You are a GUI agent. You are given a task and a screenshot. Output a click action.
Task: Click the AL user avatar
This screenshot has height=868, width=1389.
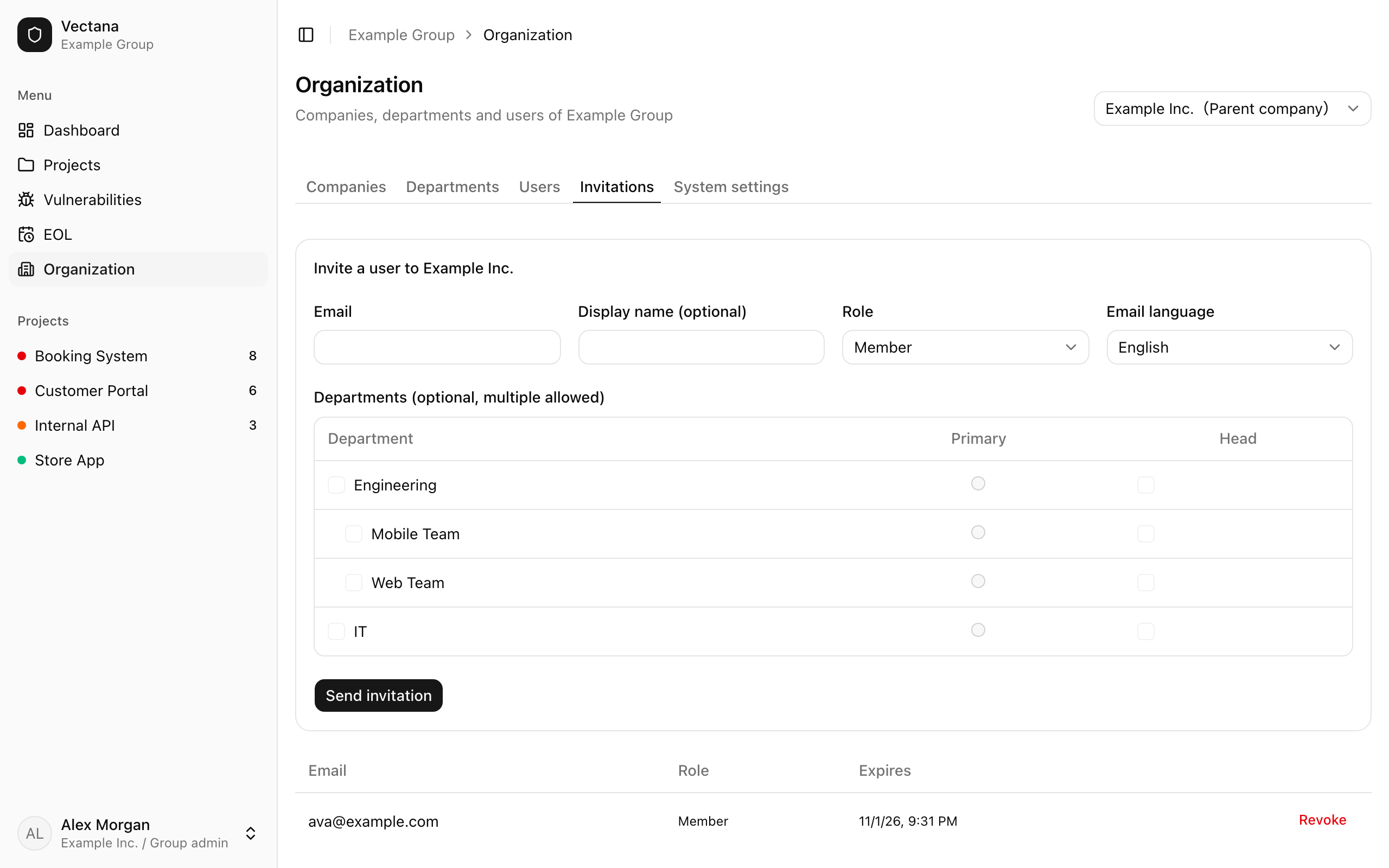tap(34, 833)
